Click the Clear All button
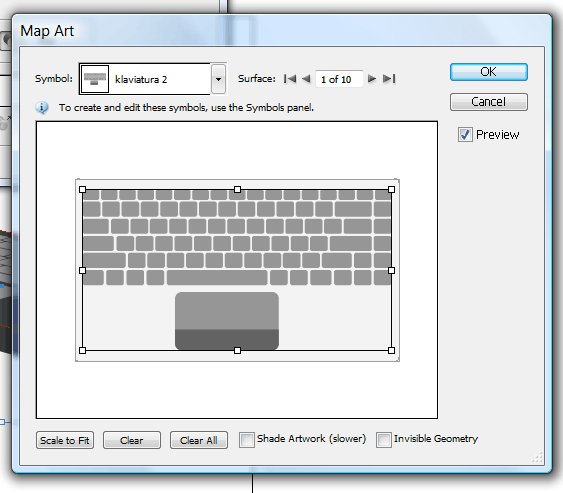563x493 pixels. tap(199, 440)
